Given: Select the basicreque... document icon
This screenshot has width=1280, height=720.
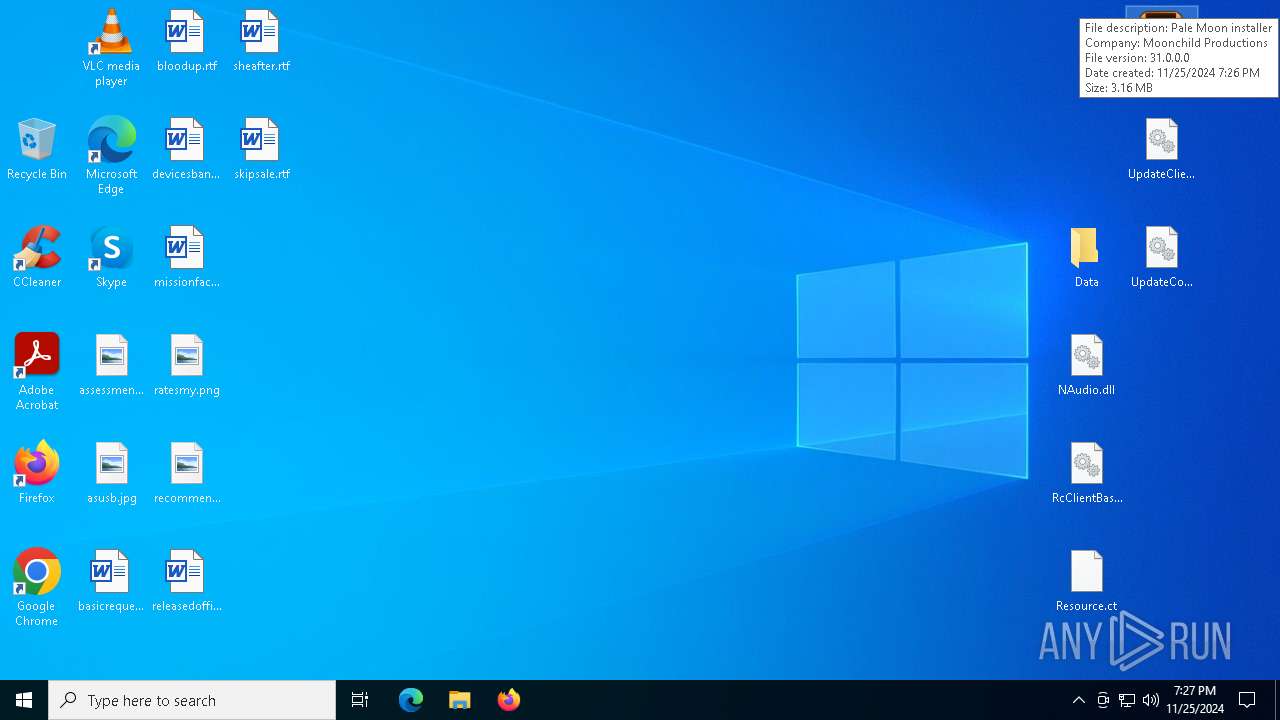Looking at the screenshot, I should point(111,581).
